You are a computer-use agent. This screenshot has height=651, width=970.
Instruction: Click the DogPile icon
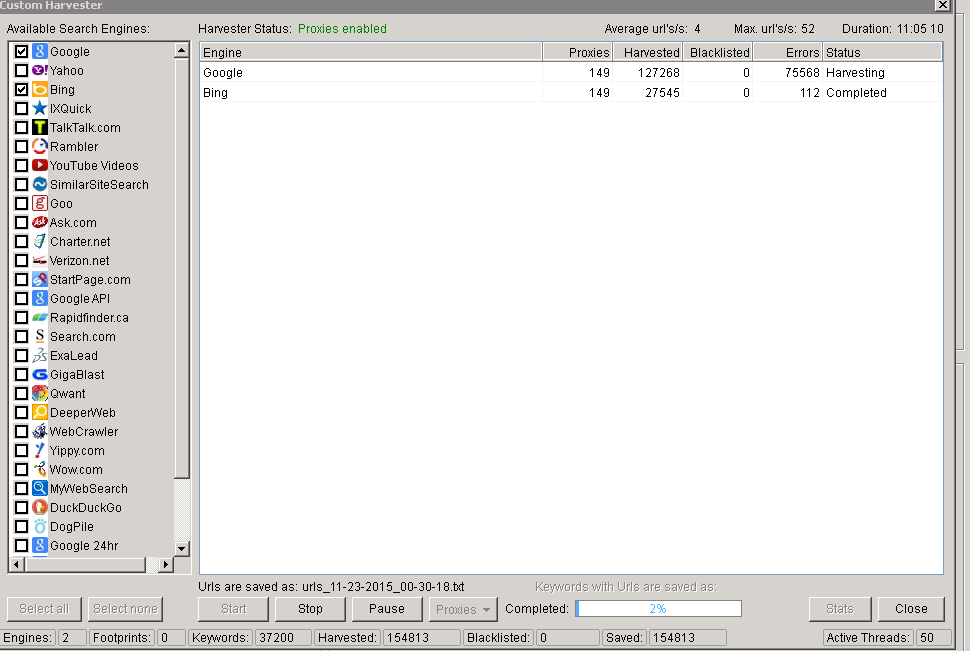(x=40, y=527)
